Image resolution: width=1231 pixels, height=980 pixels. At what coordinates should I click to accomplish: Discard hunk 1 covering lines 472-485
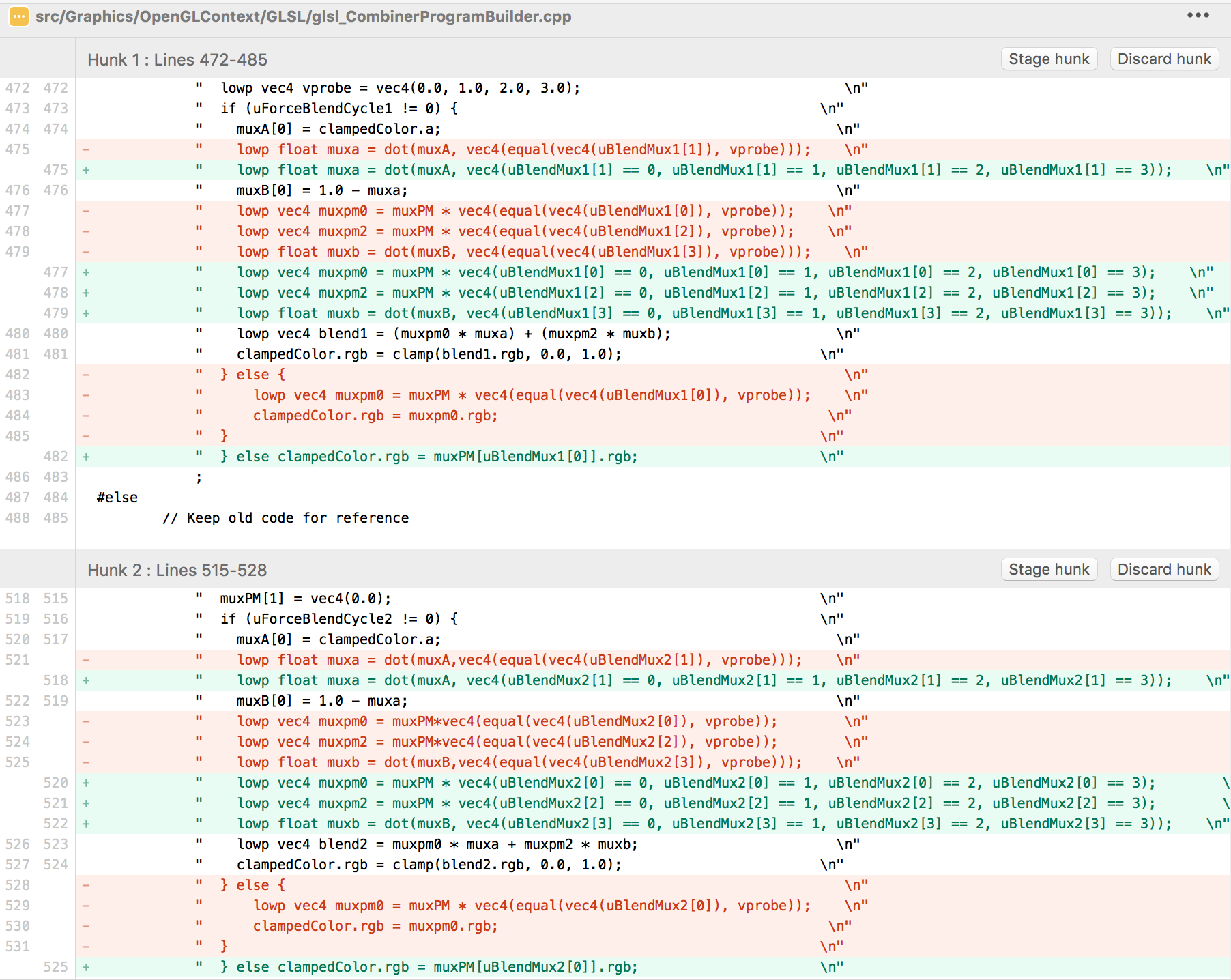coord(1164,59)
